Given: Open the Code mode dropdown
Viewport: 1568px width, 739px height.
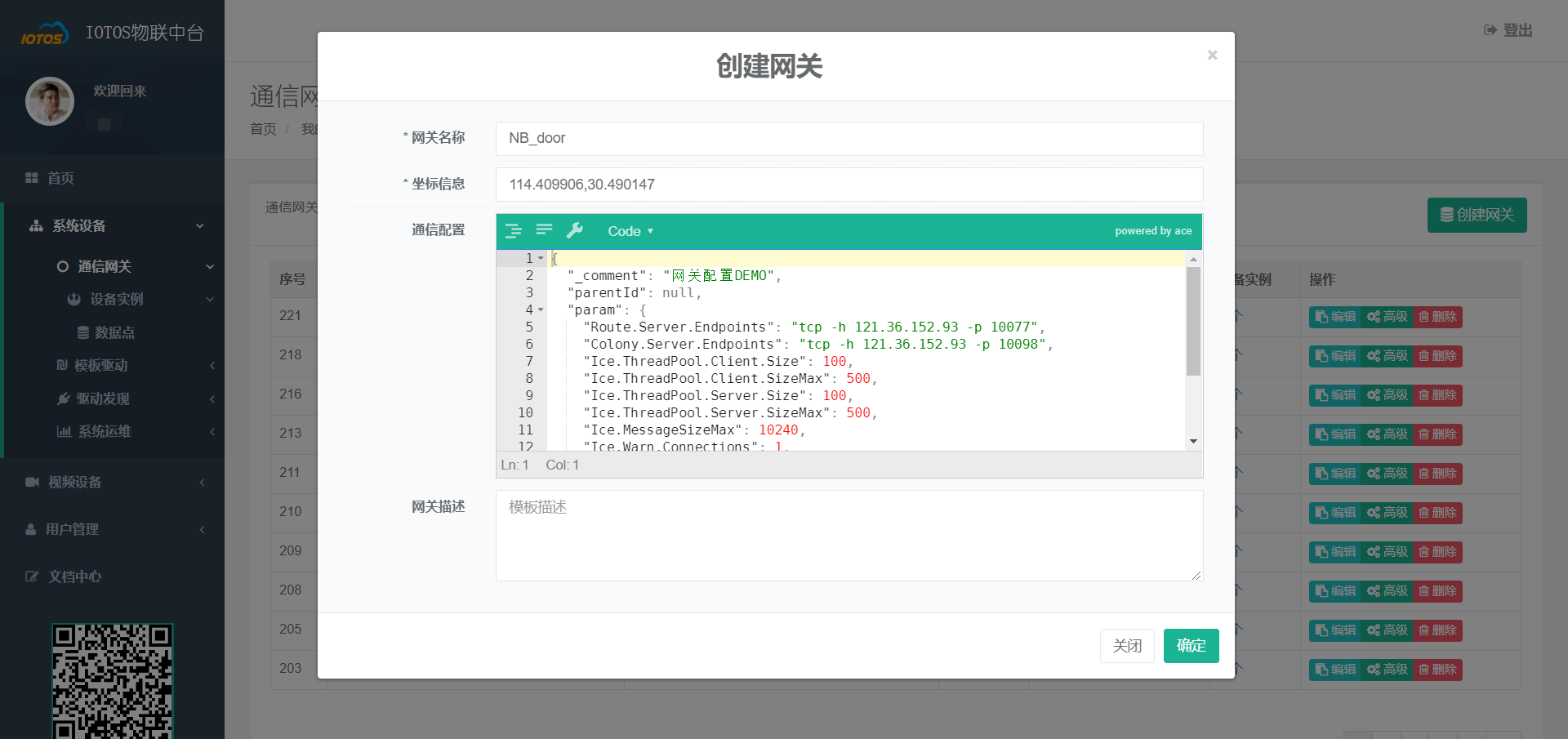Looking at the screenshot, I should point(630,231).
